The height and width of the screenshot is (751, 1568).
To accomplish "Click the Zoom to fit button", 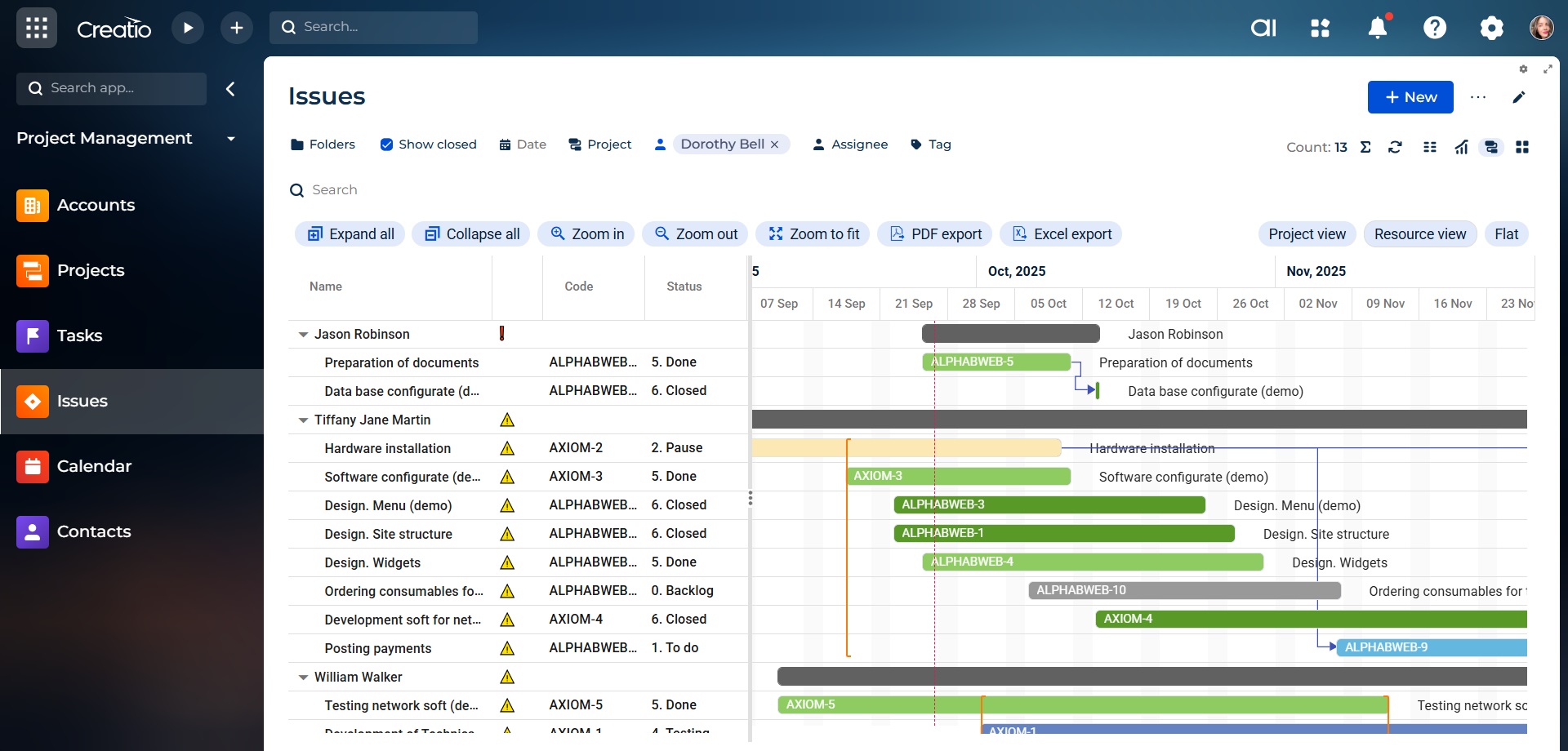I will 813,234.
